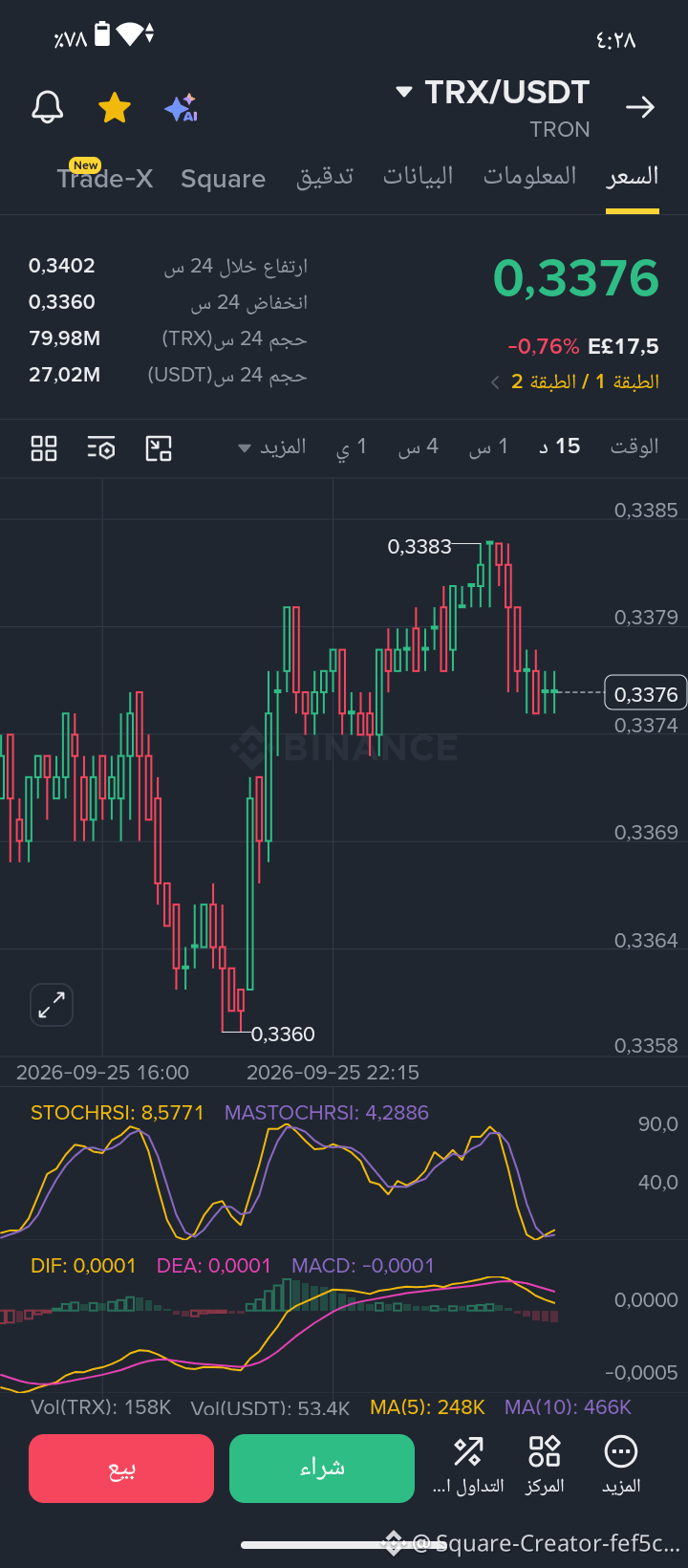Tap the green شراء buy button
The width and height of the screenshot is (688, 1568).
click(x=322, y=1469)
